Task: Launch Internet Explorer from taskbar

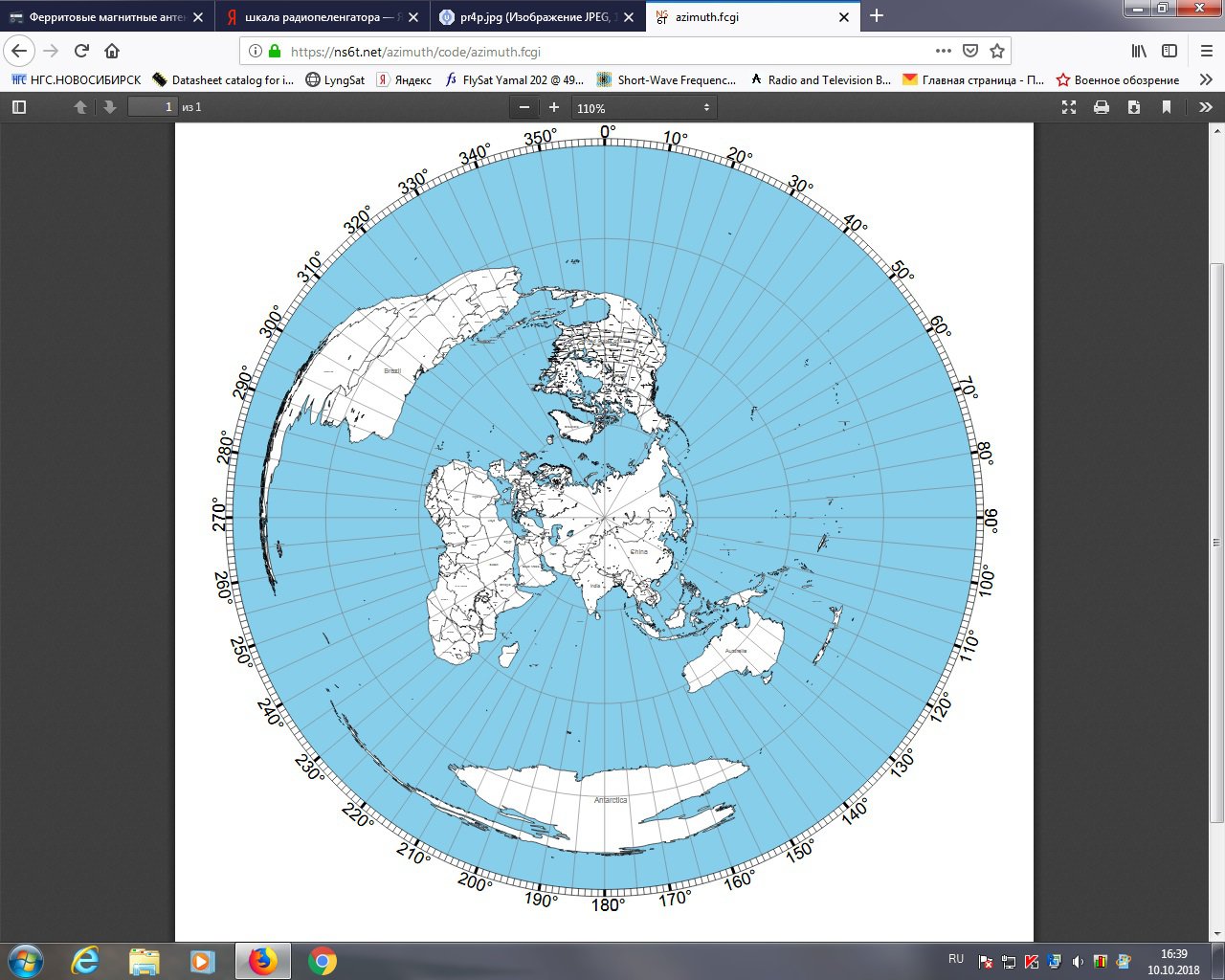Action: (86, 961)
